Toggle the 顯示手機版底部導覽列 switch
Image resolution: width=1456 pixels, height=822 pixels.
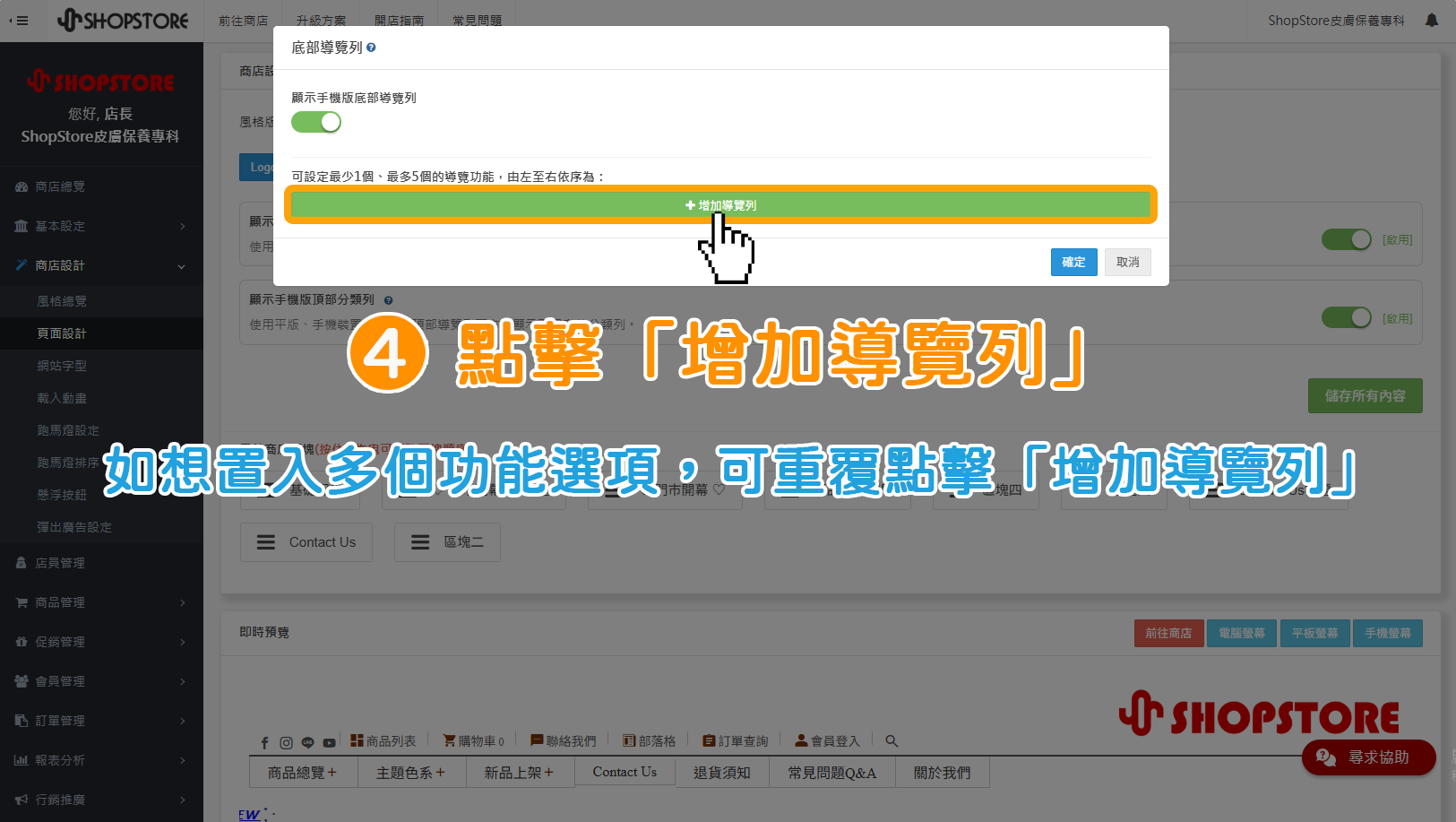click(x=316, y=122)
